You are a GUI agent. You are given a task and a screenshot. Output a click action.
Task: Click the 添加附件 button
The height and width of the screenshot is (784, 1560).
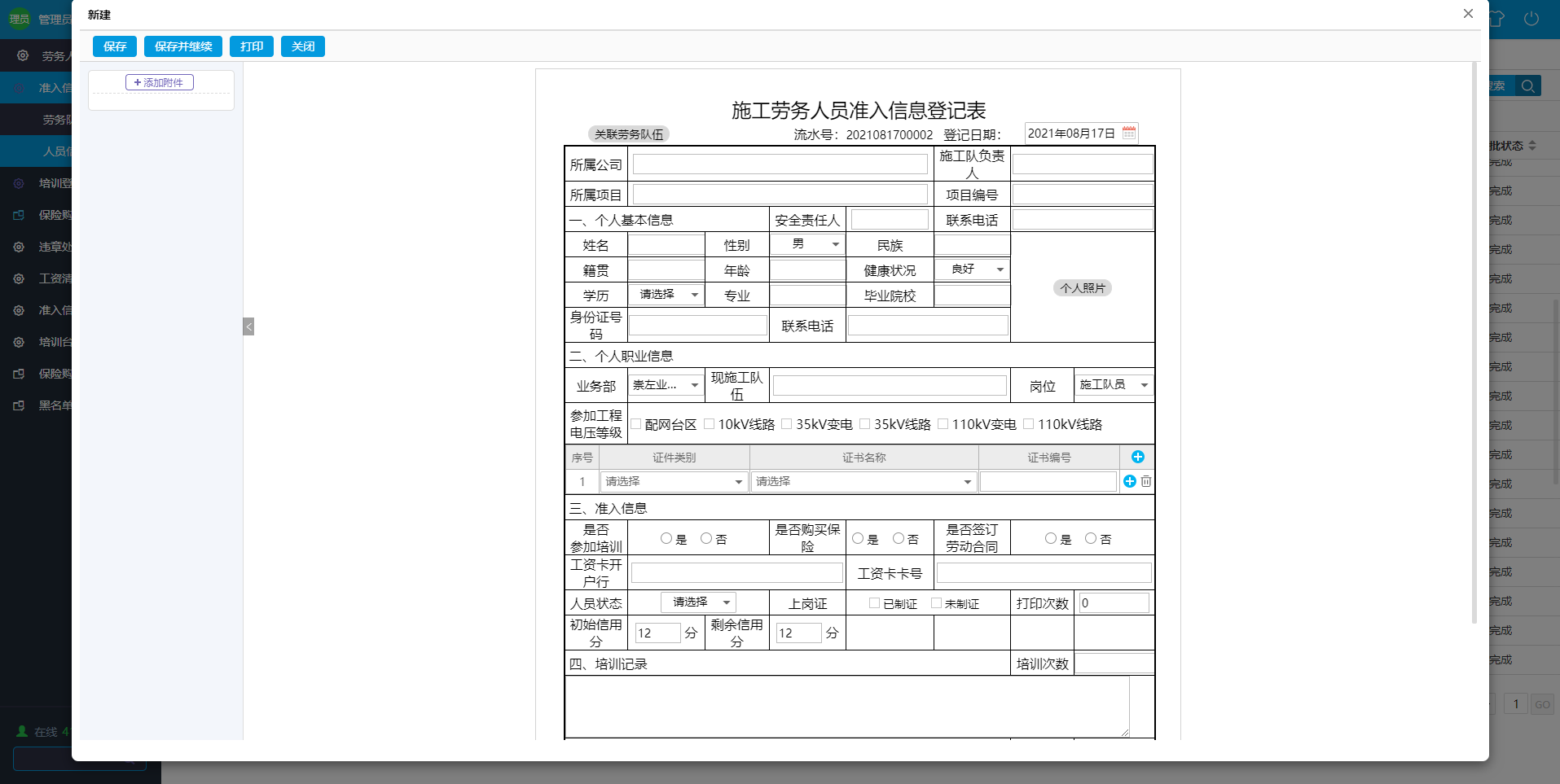160,82
